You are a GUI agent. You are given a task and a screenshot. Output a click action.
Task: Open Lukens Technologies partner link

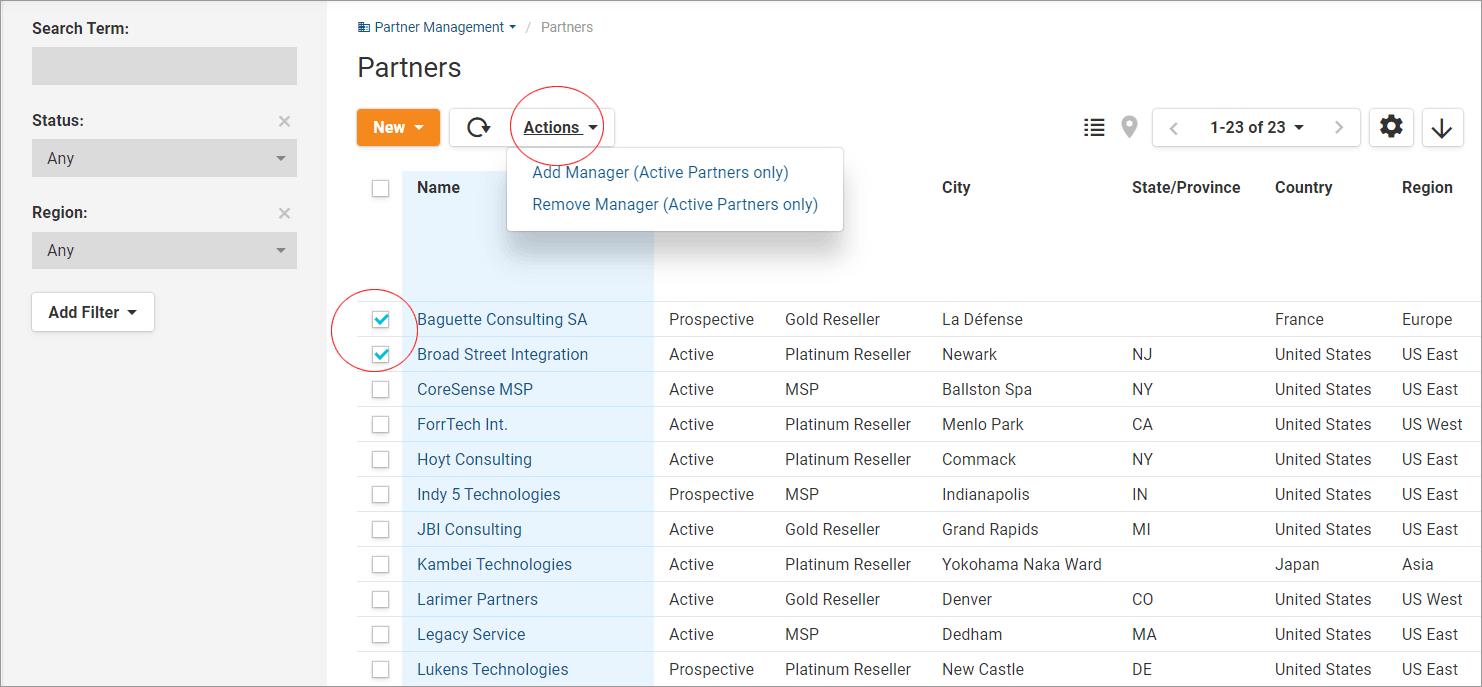click(x=492, y=669)
